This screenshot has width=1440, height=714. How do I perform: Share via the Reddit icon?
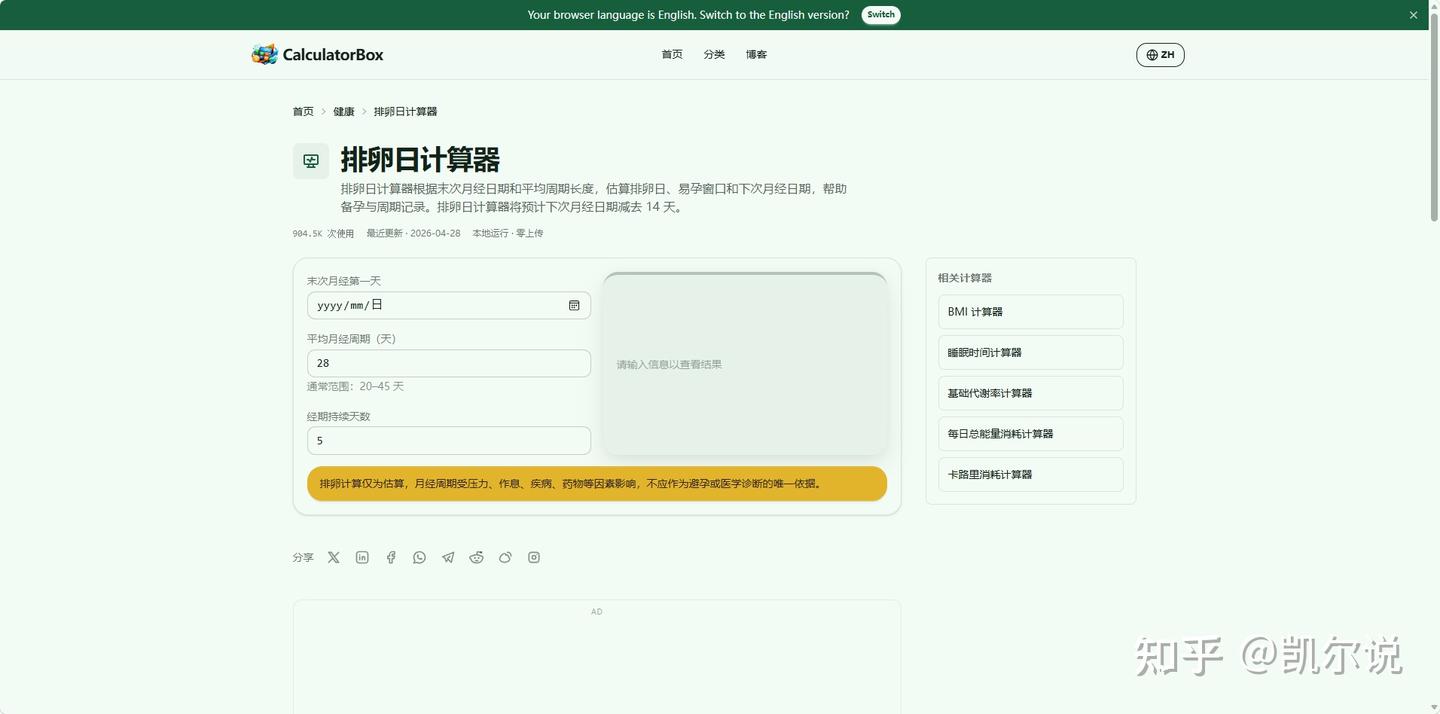[476, 558]
